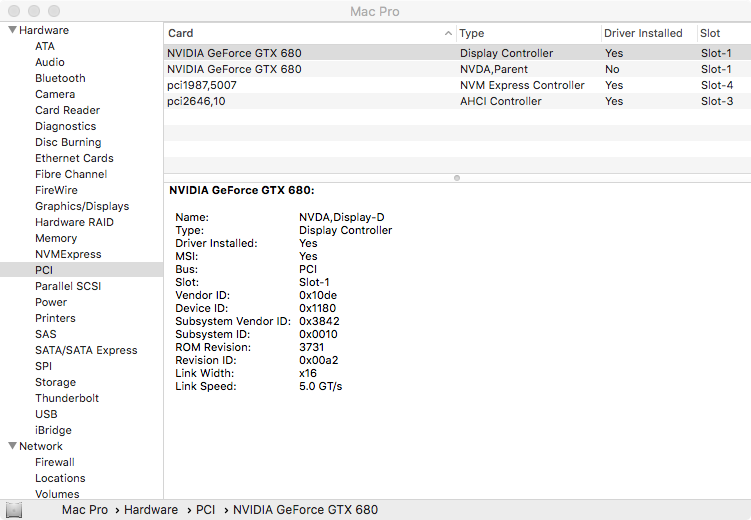Select the pci2646,10 AHCI Controller row

(x=457, y=101)
